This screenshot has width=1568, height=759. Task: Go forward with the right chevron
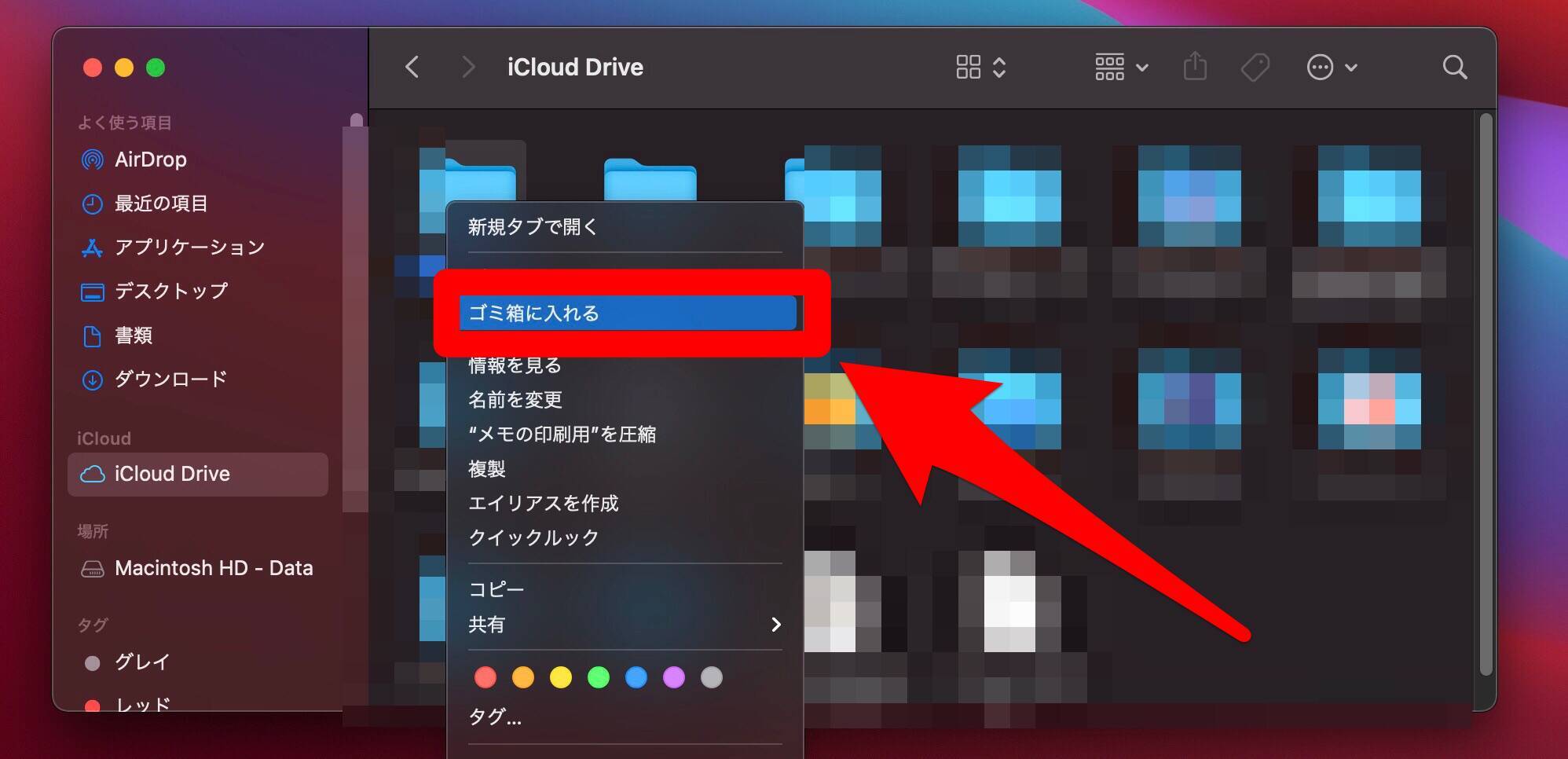pyautogui.click(x=468, y=67)
